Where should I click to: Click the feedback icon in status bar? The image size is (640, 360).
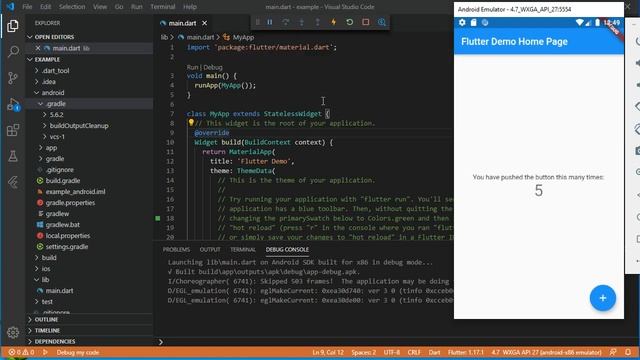tap(613, 352)
